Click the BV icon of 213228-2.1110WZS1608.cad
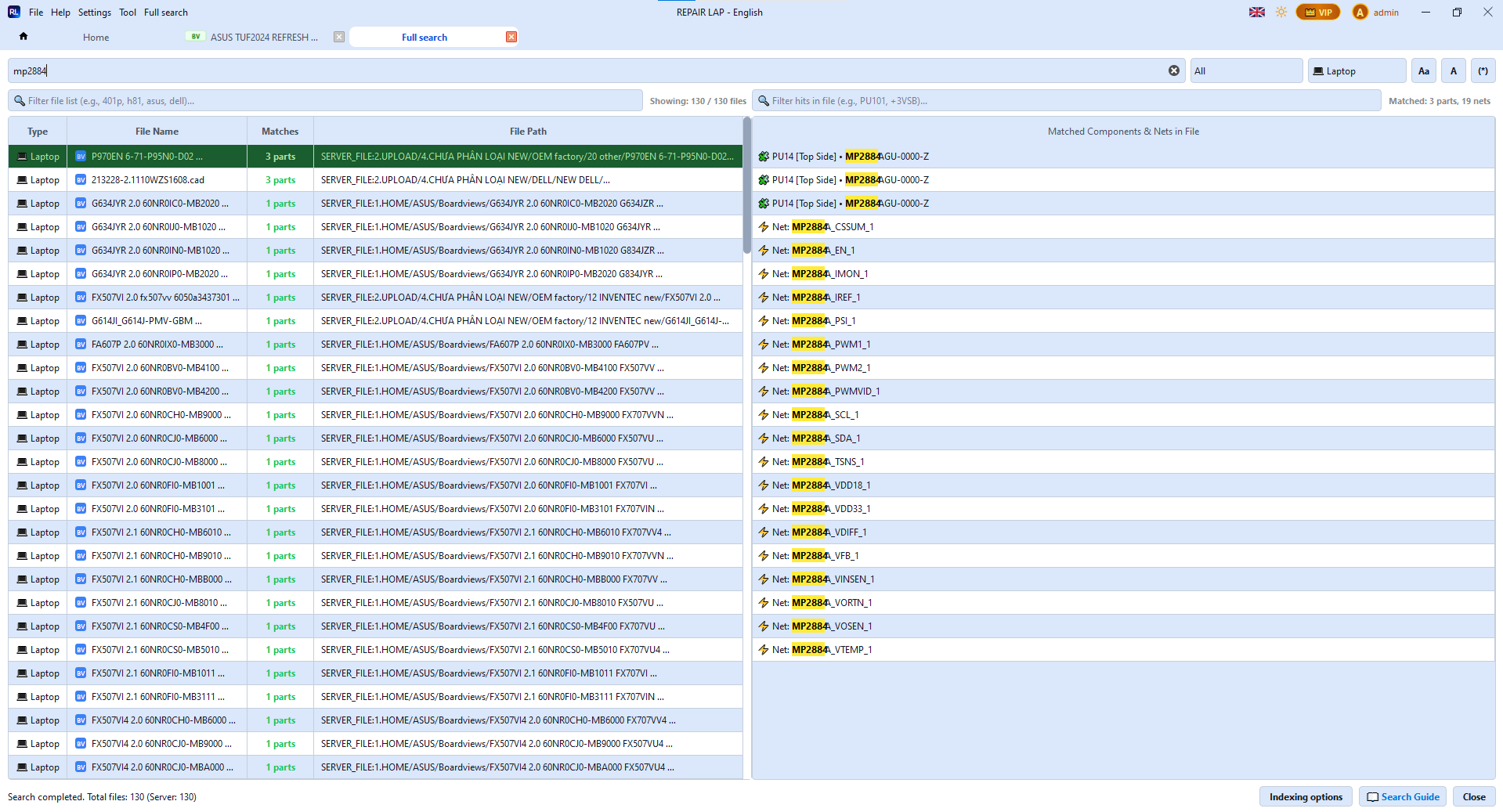 (x=81, y=179)
